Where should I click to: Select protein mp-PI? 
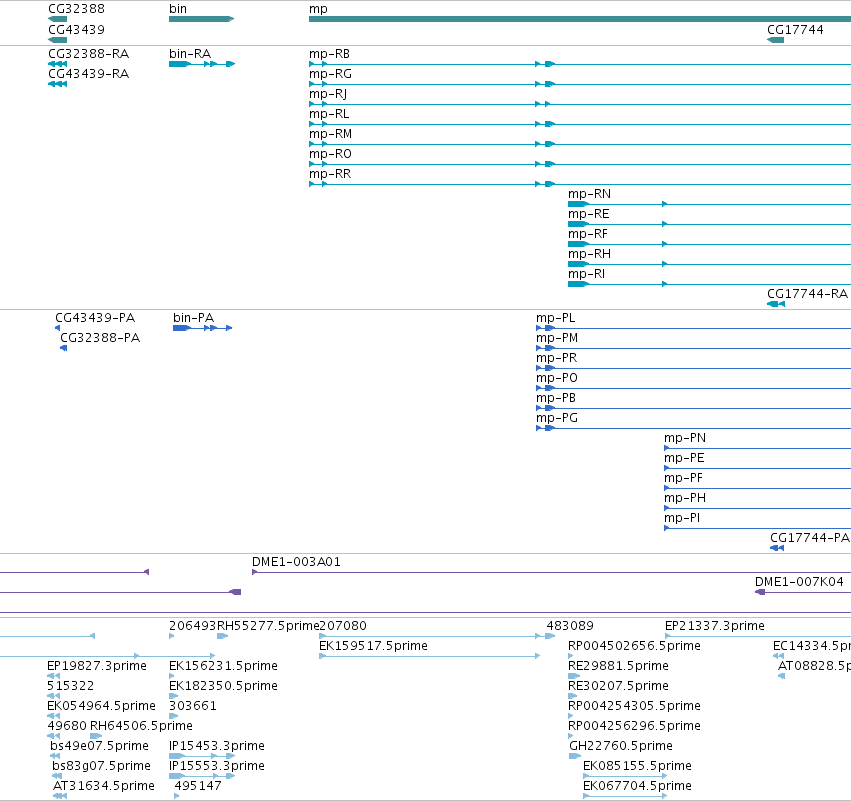click(682, 518)
